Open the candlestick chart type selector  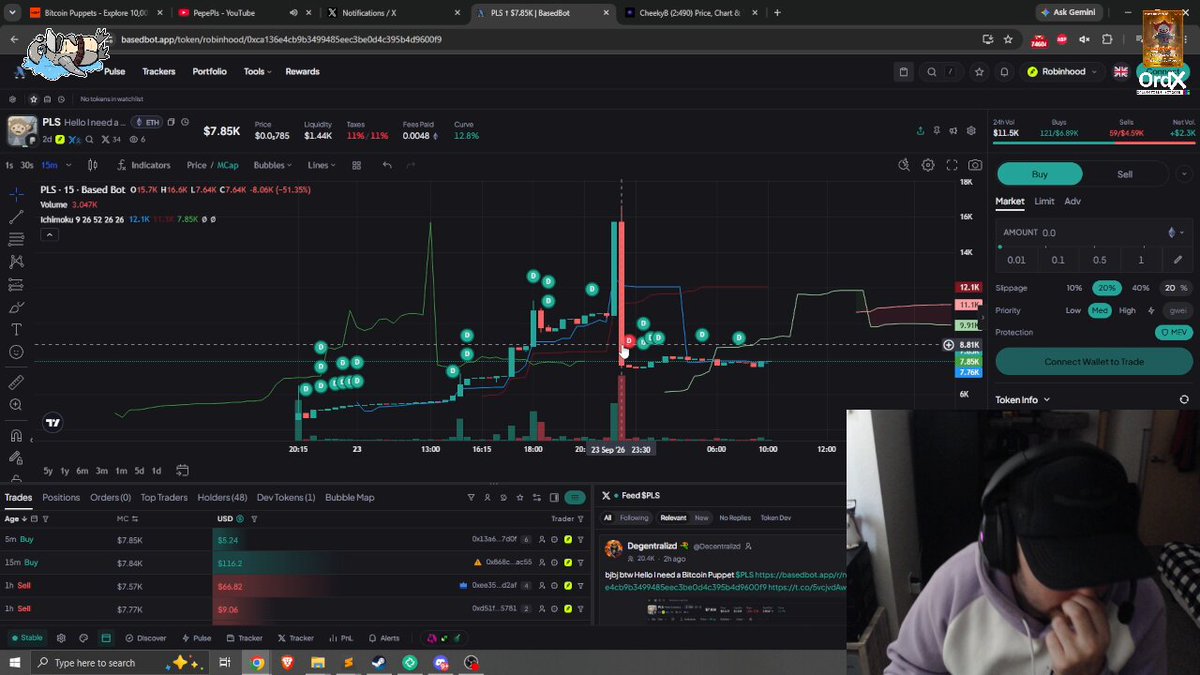point(93,165)
